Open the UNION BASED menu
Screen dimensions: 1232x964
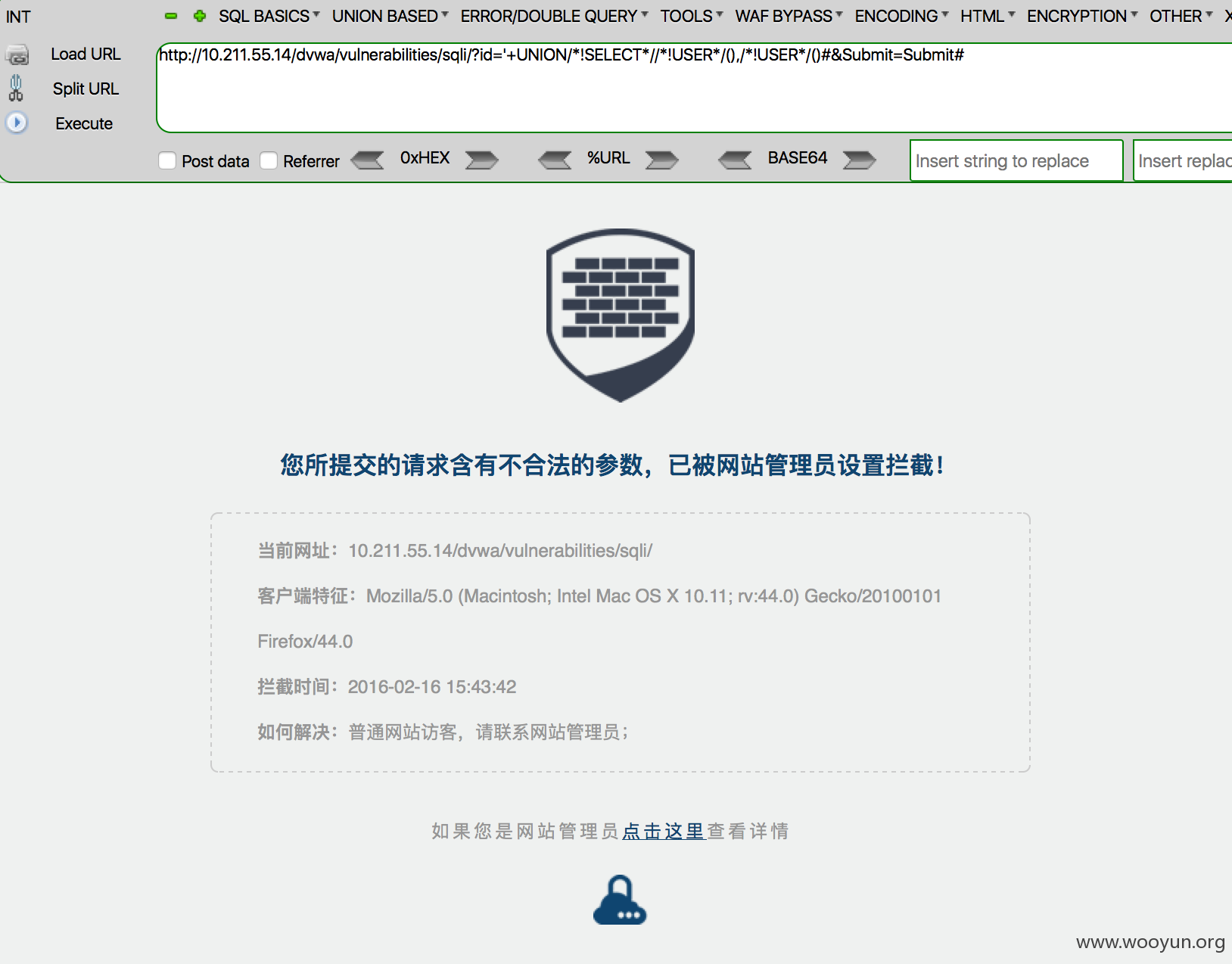[x=390, y=16]
